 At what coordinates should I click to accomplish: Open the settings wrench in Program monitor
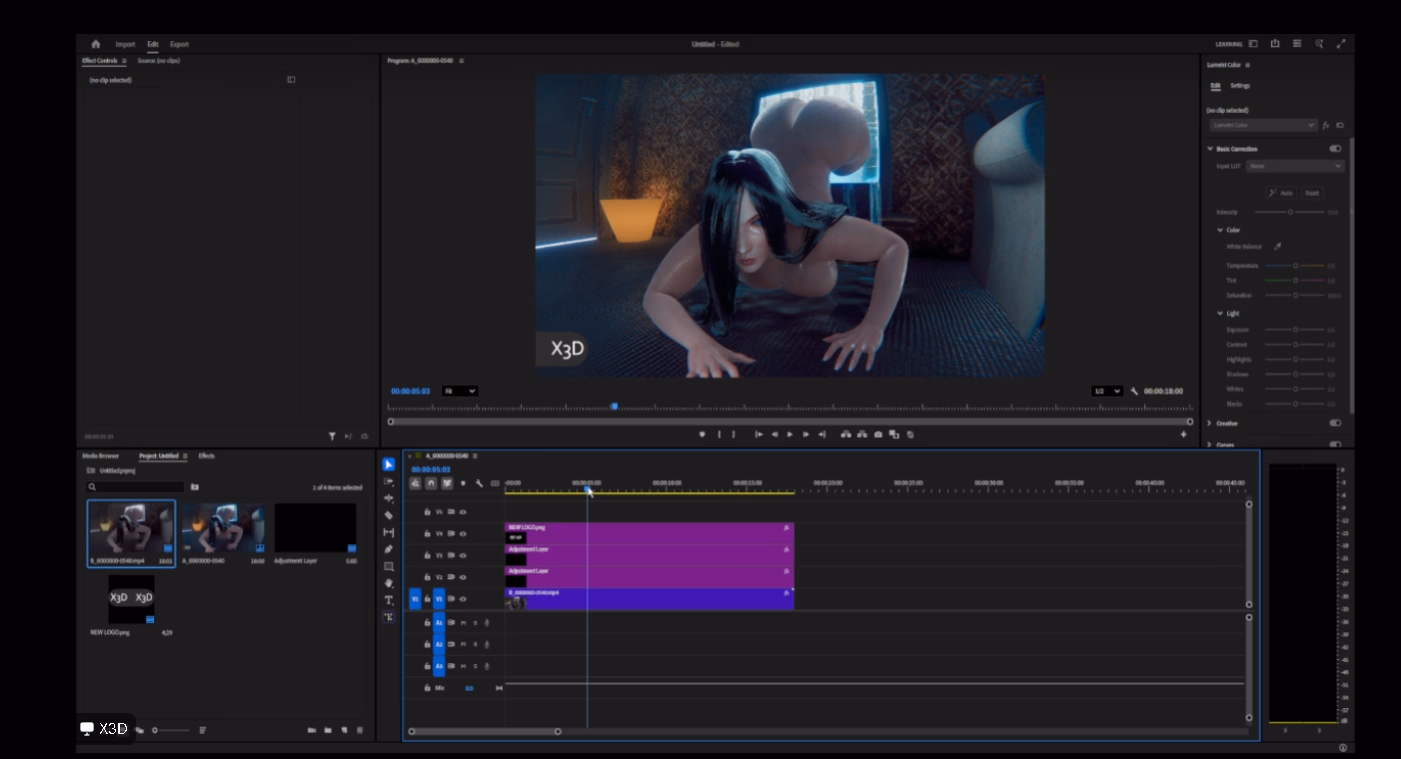pyautogui.click(x=1134, y=391)
